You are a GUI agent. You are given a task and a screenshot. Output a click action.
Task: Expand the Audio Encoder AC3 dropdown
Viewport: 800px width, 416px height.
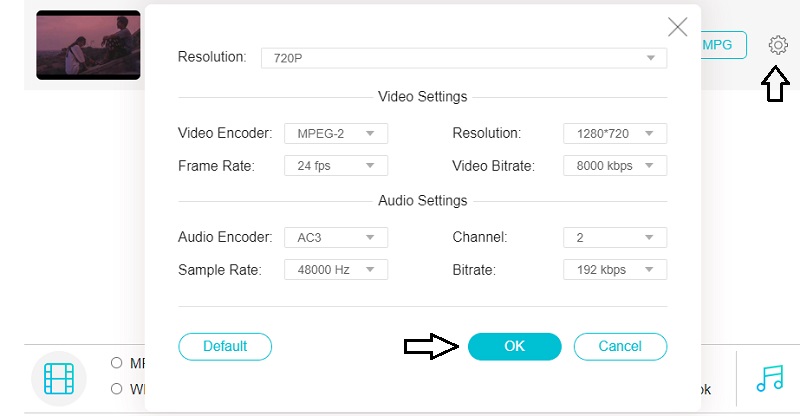tap(335, 238)
